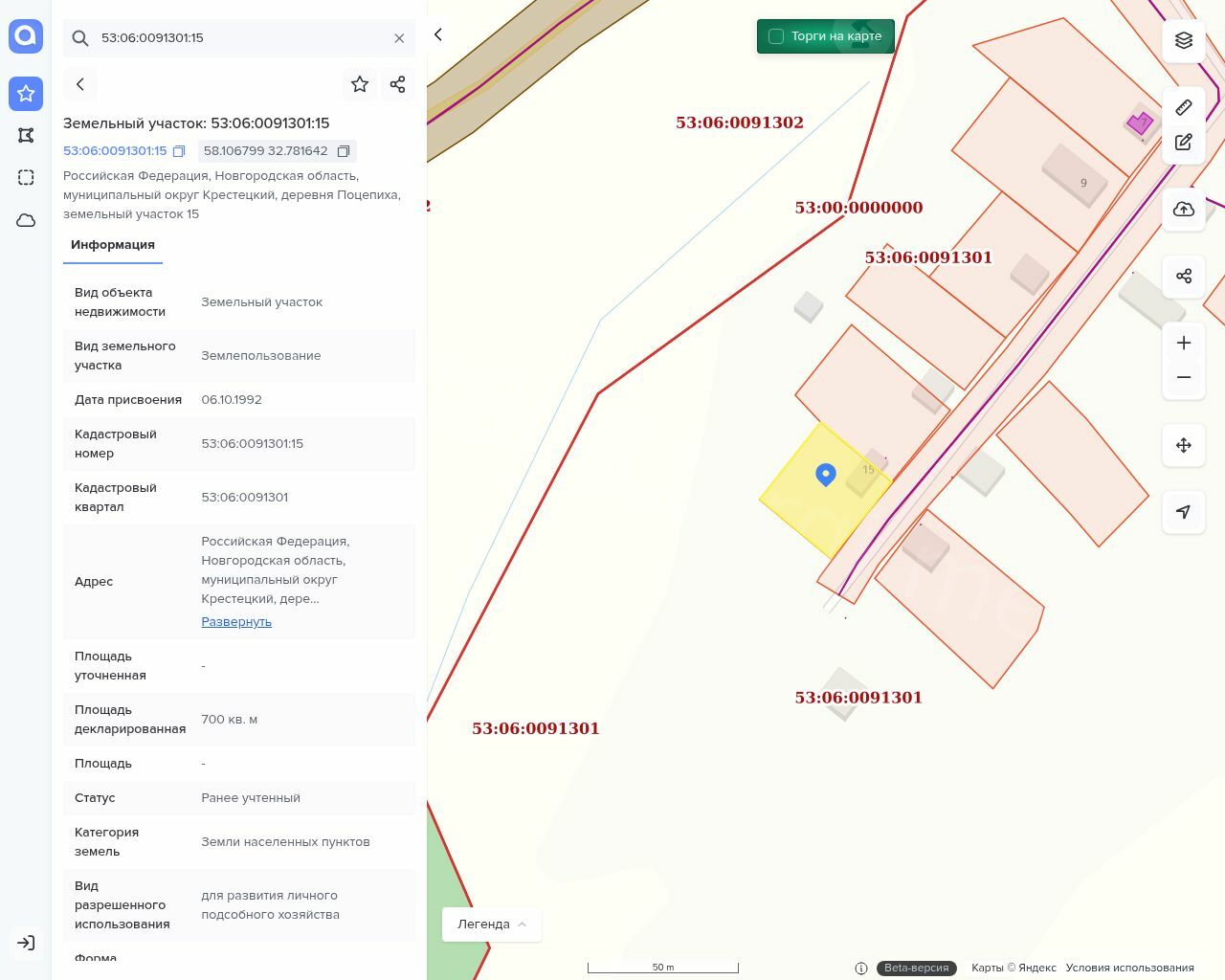Screen dimensions: 1225x980
Task: Clear the search field text
Action: (x=399, y=38)
